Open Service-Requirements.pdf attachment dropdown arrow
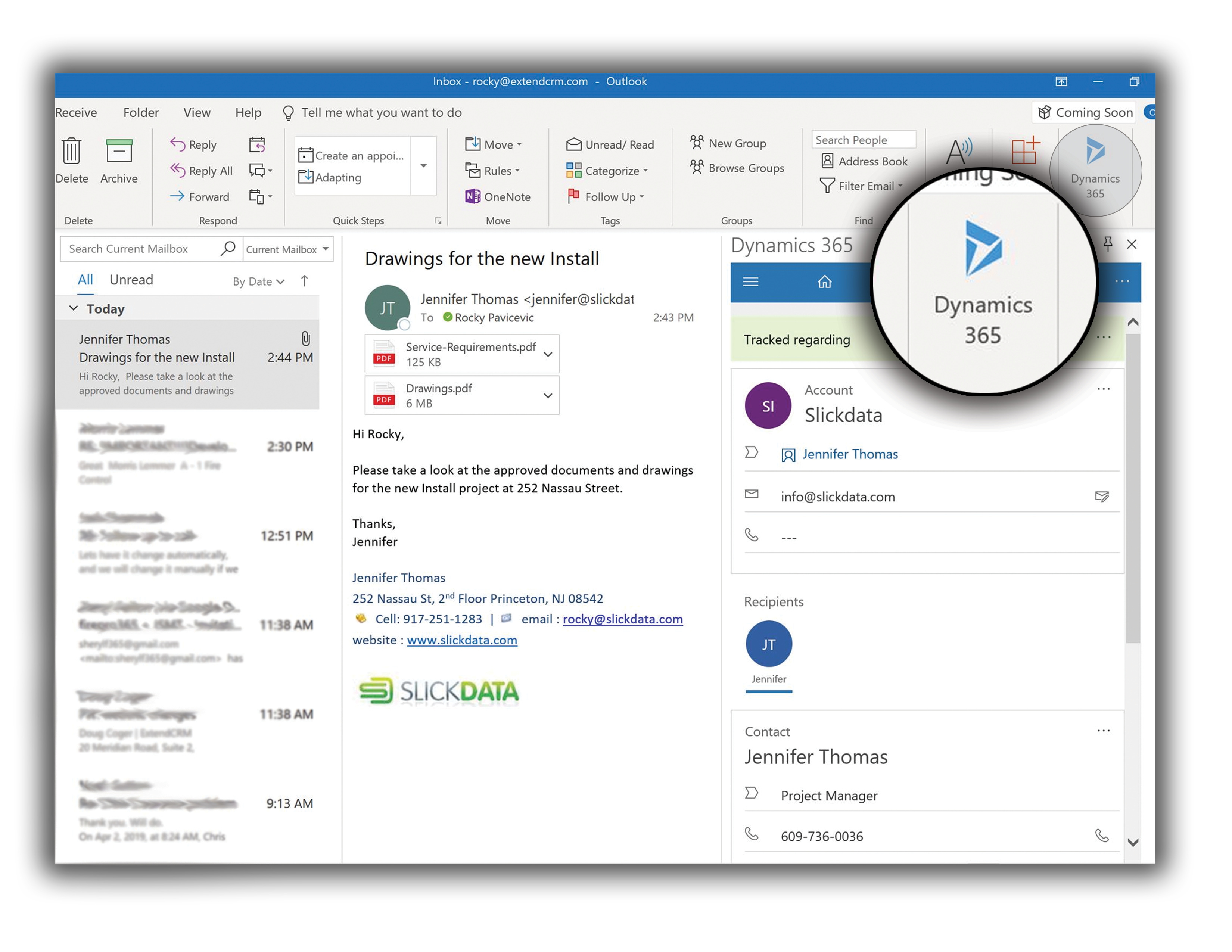The height and width of the screenshot is (952, 1232). pos(548,354)
